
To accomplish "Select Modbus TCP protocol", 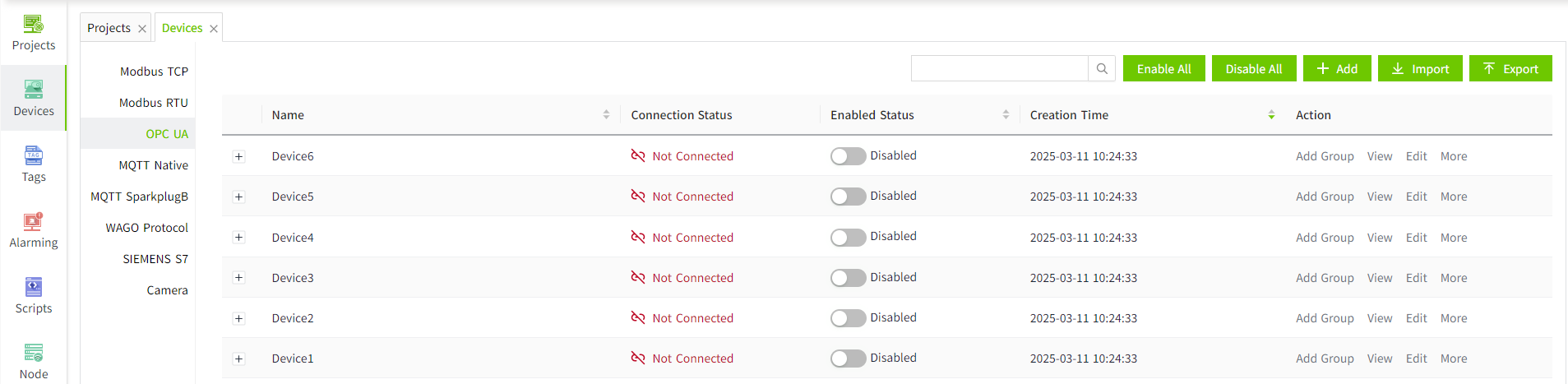I will (154, 72).
